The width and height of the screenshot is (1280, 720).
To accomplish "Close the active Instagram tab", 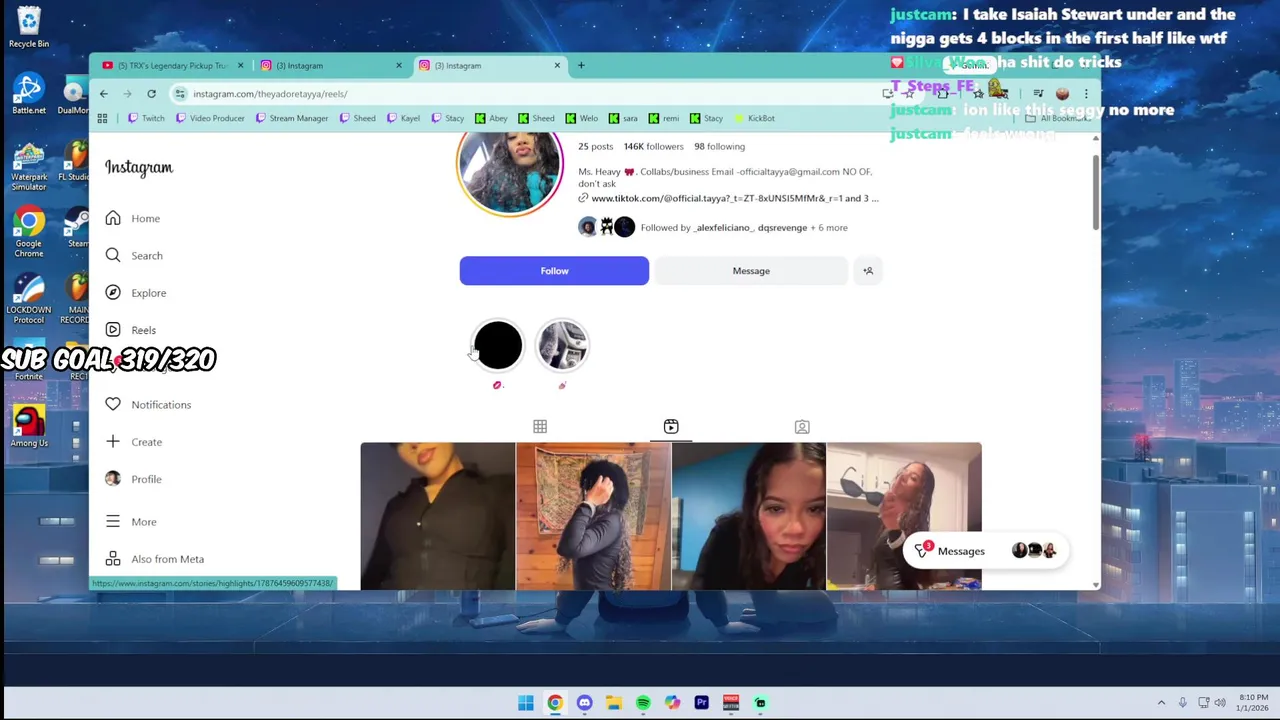I will (557, 66).
